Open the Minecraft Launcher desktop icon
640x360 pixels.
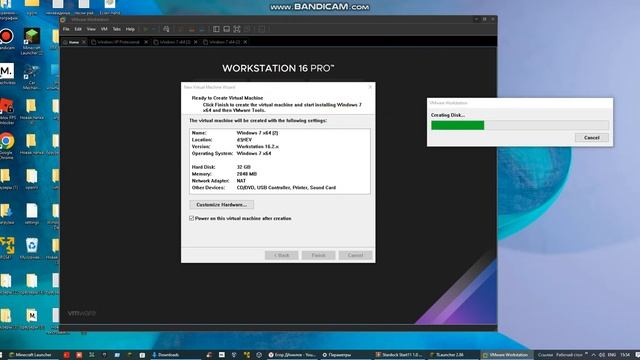click(x=31, y=41)
